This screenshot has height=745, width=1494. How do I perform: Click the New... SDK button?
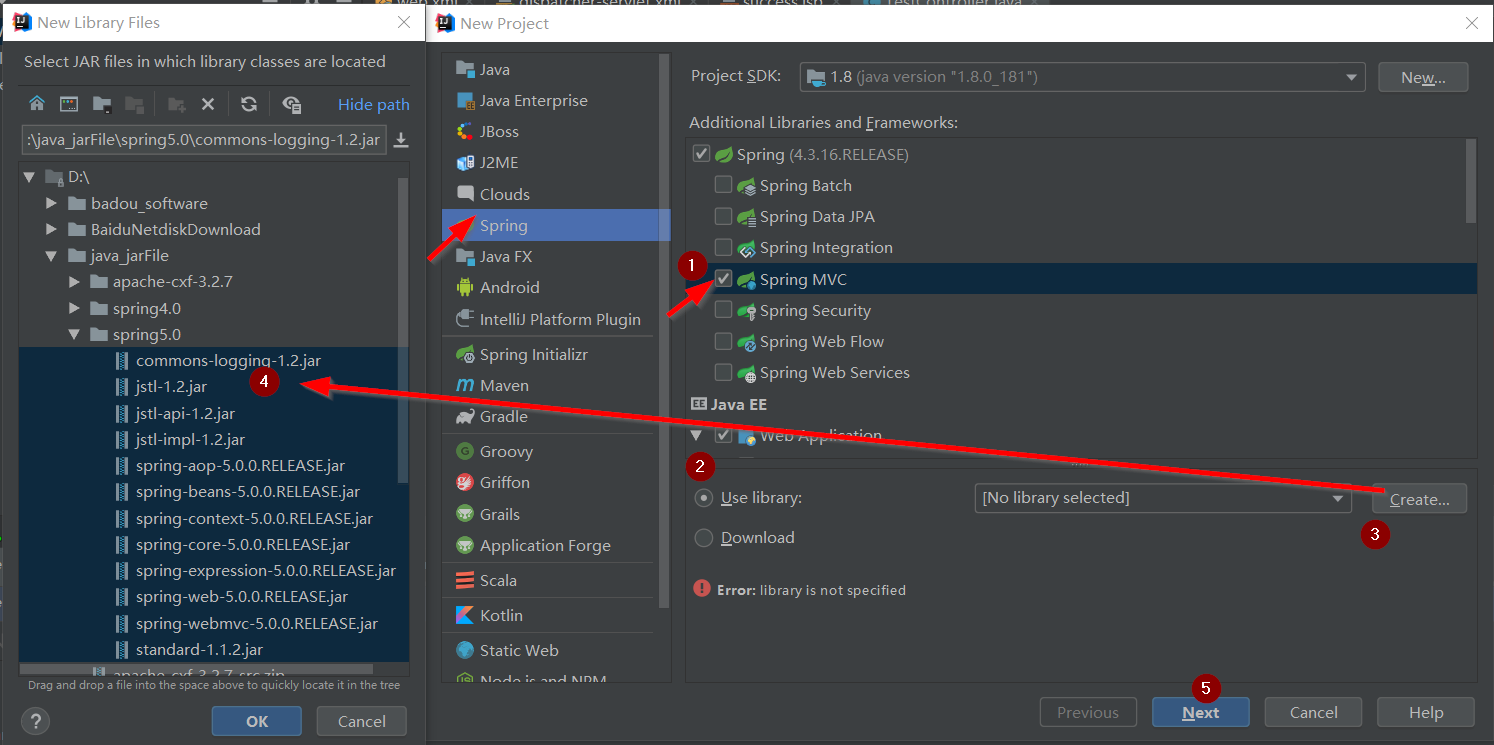coord(1423,77)
